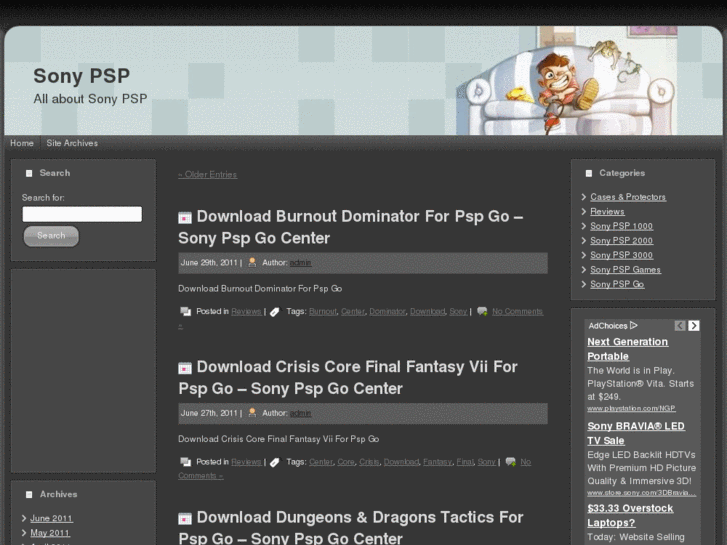The image size is (727, 545).
Task: Show previous ad with left arrow
Action: (x=680, y=326)
